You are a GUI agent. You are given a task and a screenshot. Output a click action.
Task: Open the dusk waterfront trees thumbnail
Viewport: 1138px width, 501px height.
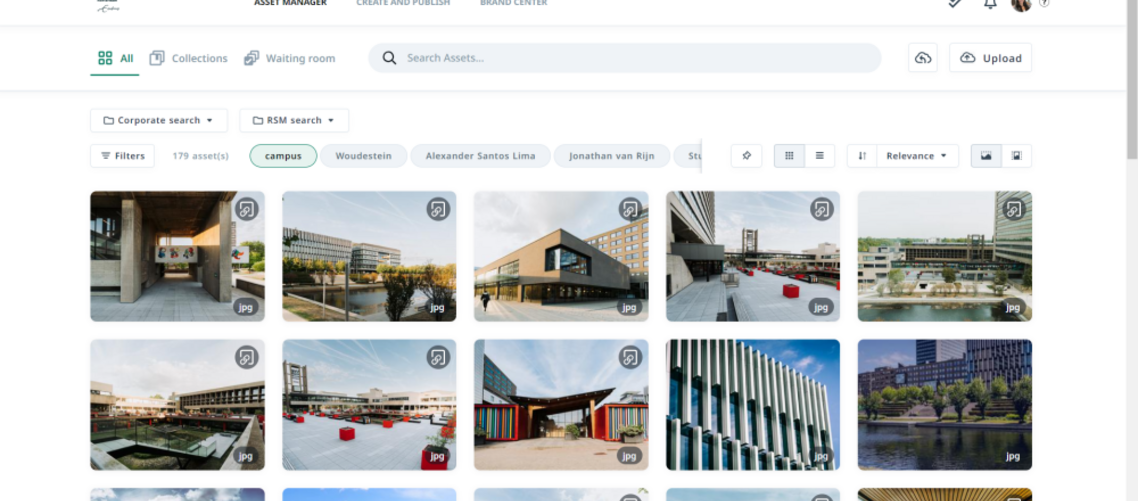pos(944,404)
